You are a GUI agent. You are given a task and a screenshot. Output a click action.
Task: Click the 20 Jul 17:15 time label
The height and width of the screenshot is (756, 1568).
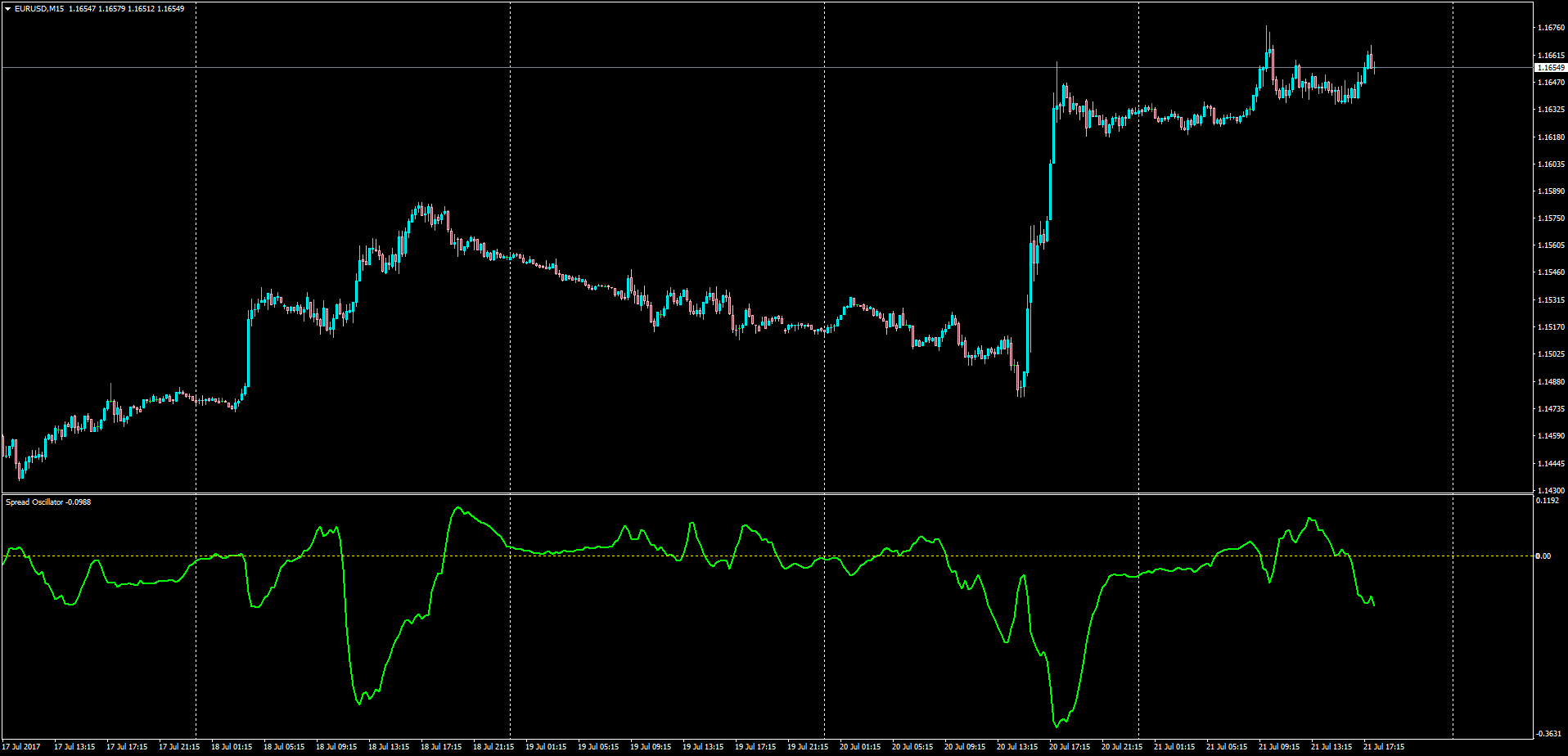[1070, 747]
